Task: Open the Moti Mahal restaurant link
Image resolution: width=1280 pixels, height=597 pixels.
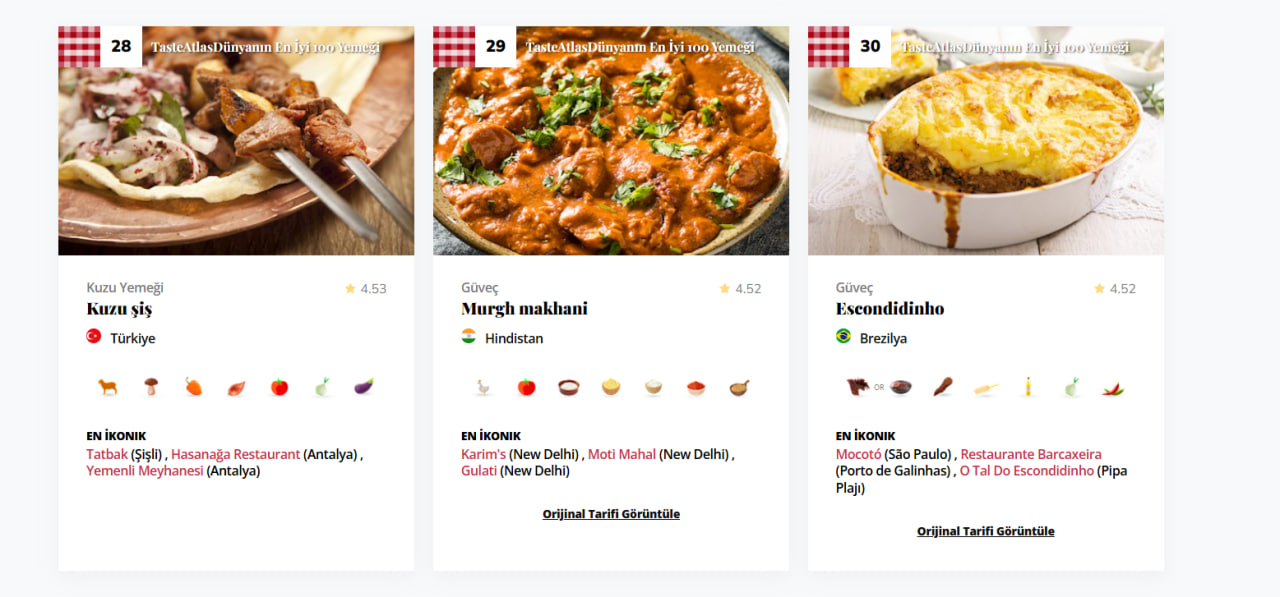Action: point(622,454)
